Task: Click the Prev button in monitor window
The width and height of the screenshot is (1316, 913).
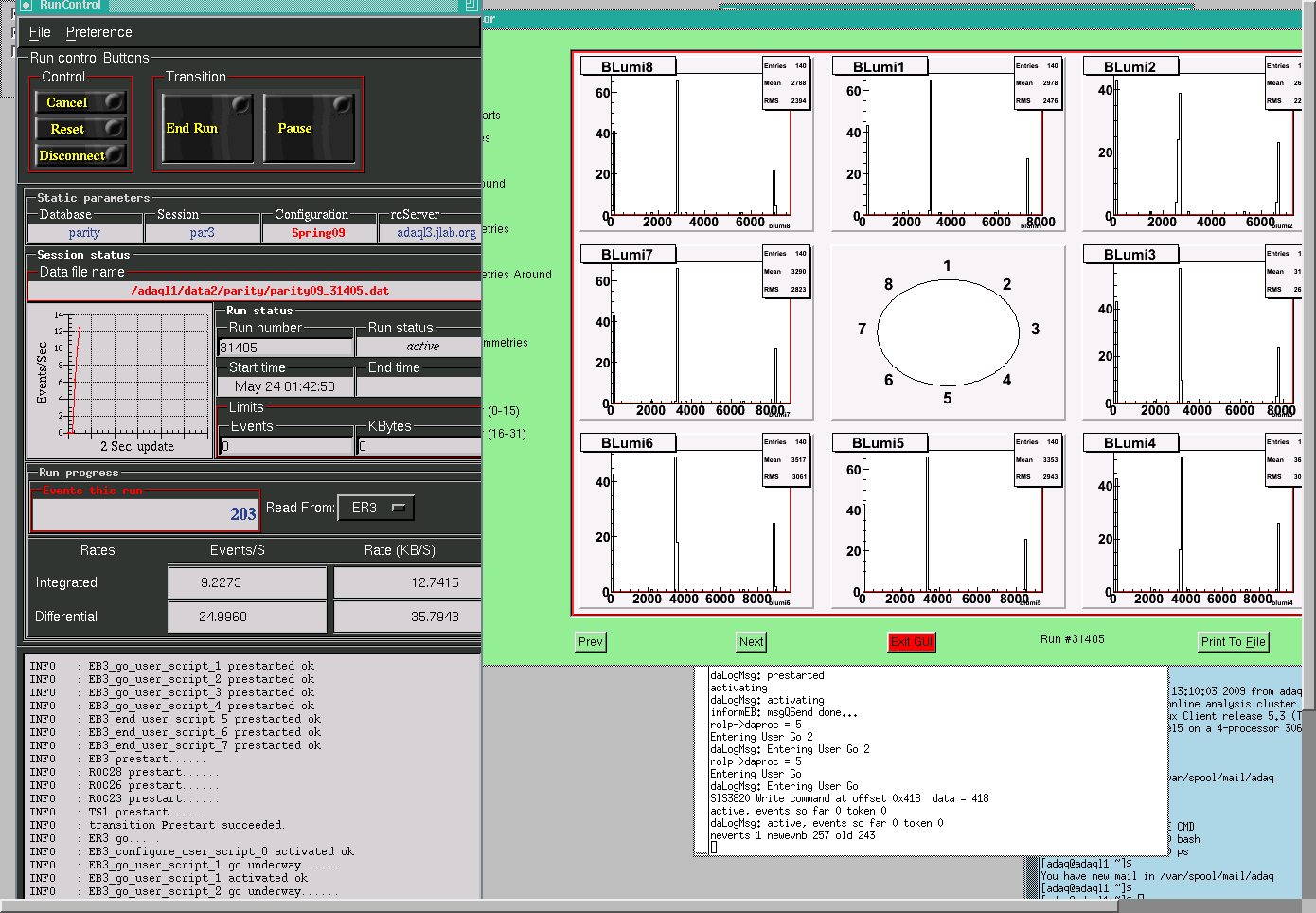Action: click(590, 642)
